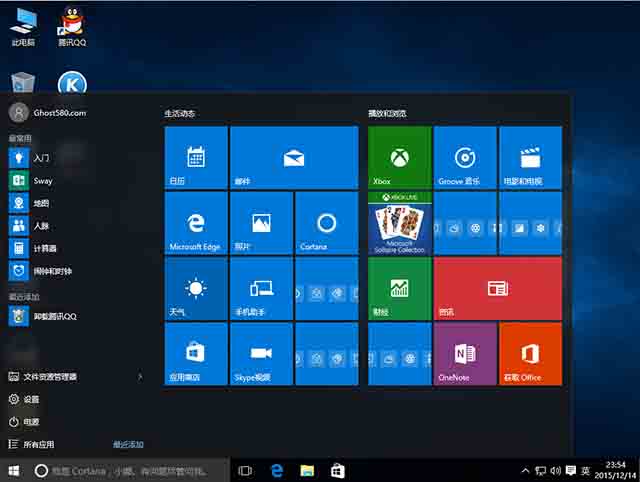Click the Get Office (获取 Office) tile

(x=530, y=354)
